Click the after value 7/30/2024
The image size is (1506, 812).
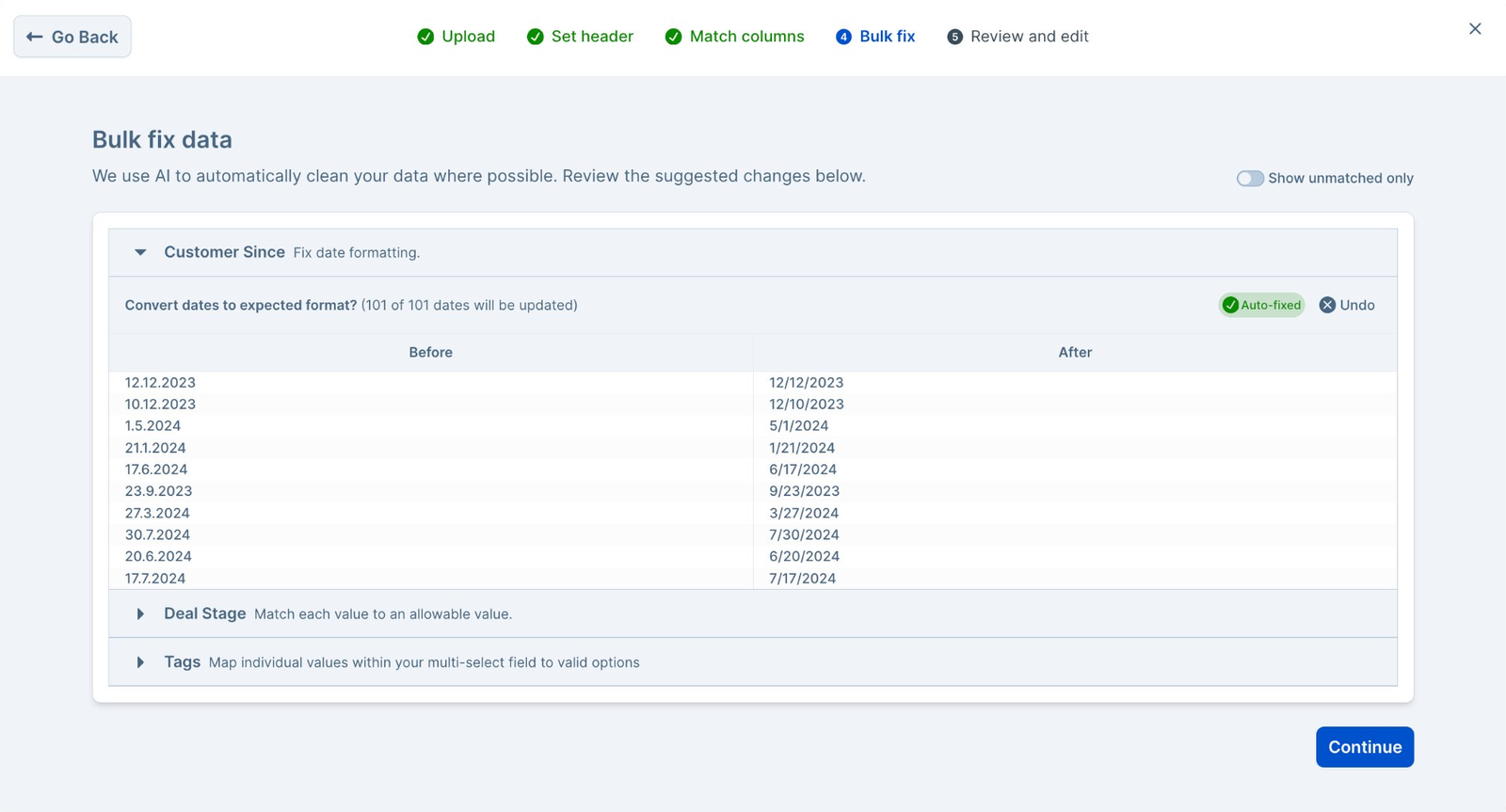[804, 535]
